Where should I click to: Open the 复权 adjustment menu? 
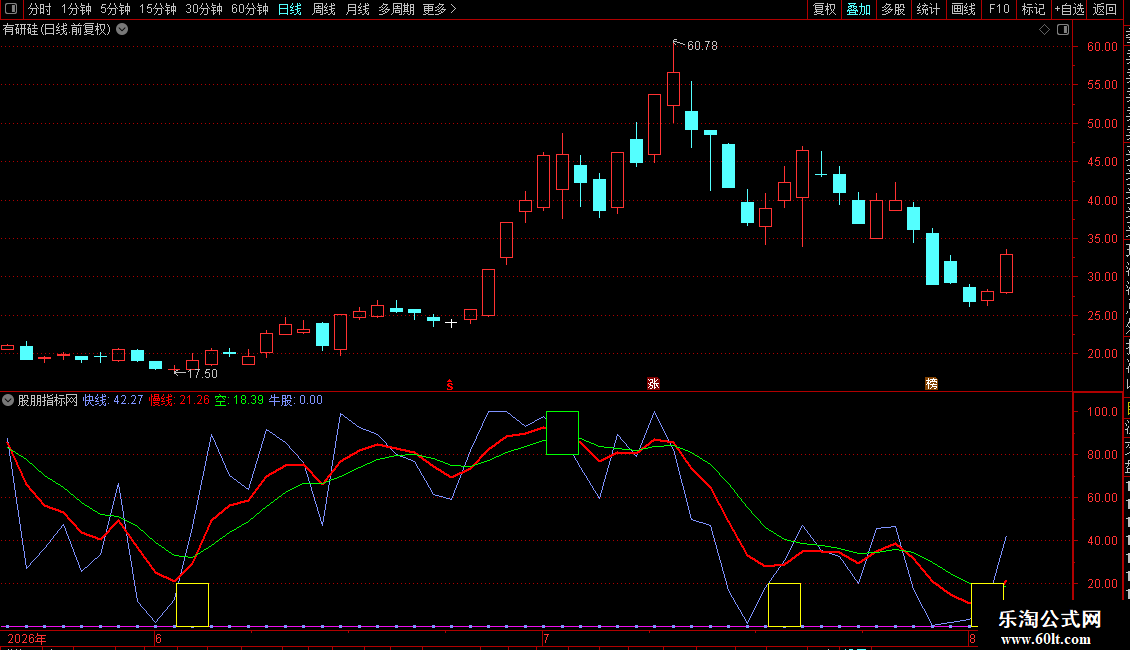(x=824, y=9)
